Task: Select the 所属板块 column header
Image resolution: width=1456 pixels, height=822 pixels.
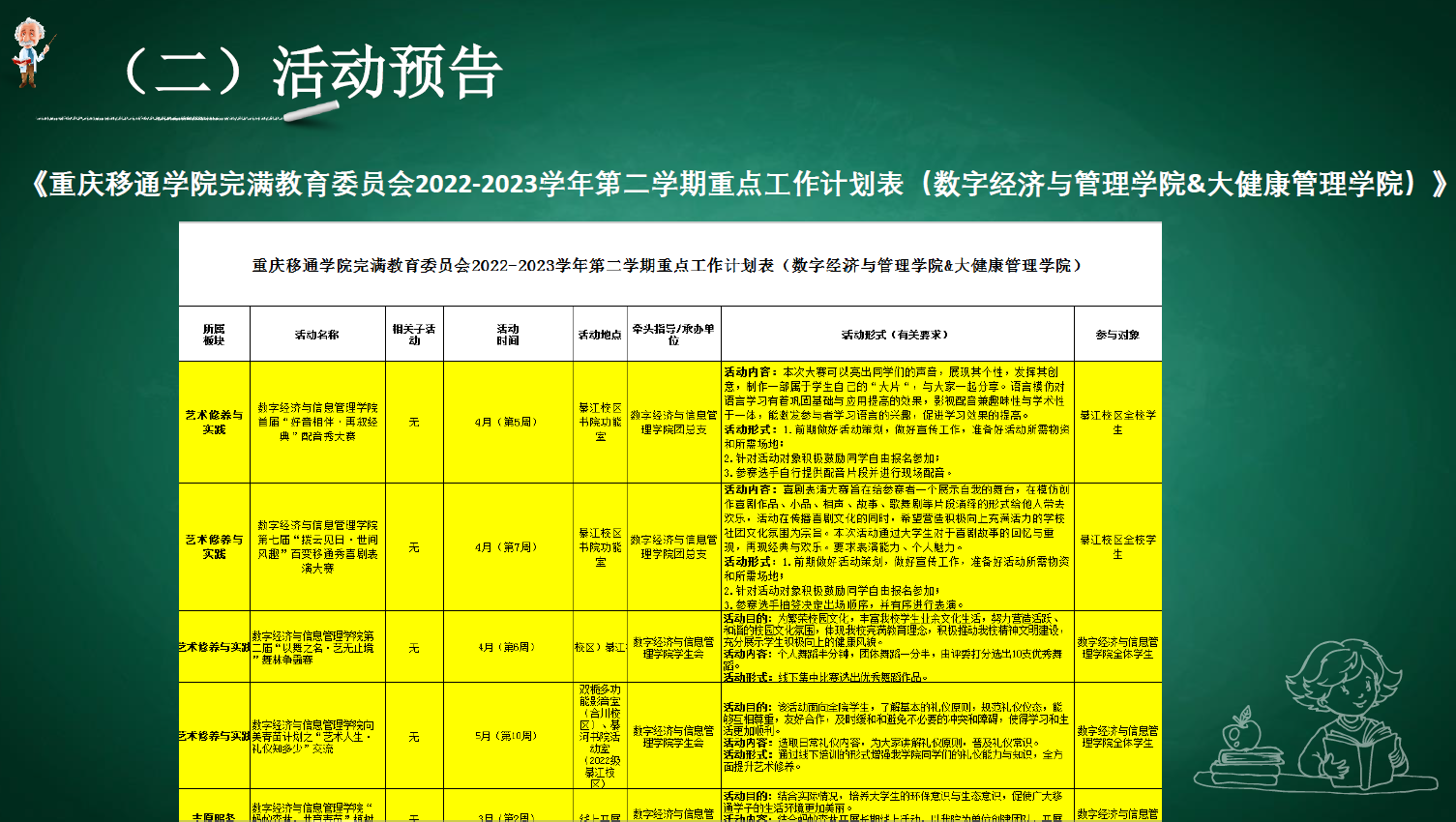Action: (214, 335)
